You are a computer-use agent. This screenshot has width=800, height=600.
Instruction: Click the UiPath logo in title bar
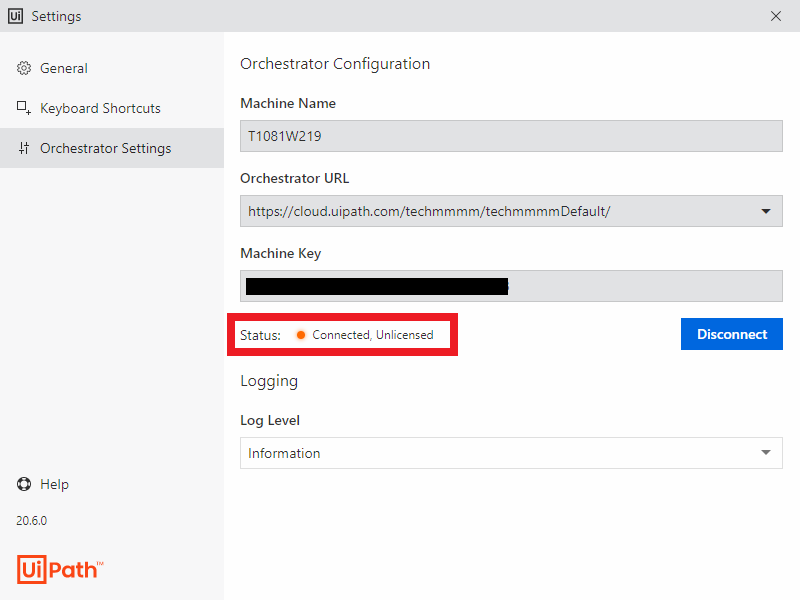16,16
